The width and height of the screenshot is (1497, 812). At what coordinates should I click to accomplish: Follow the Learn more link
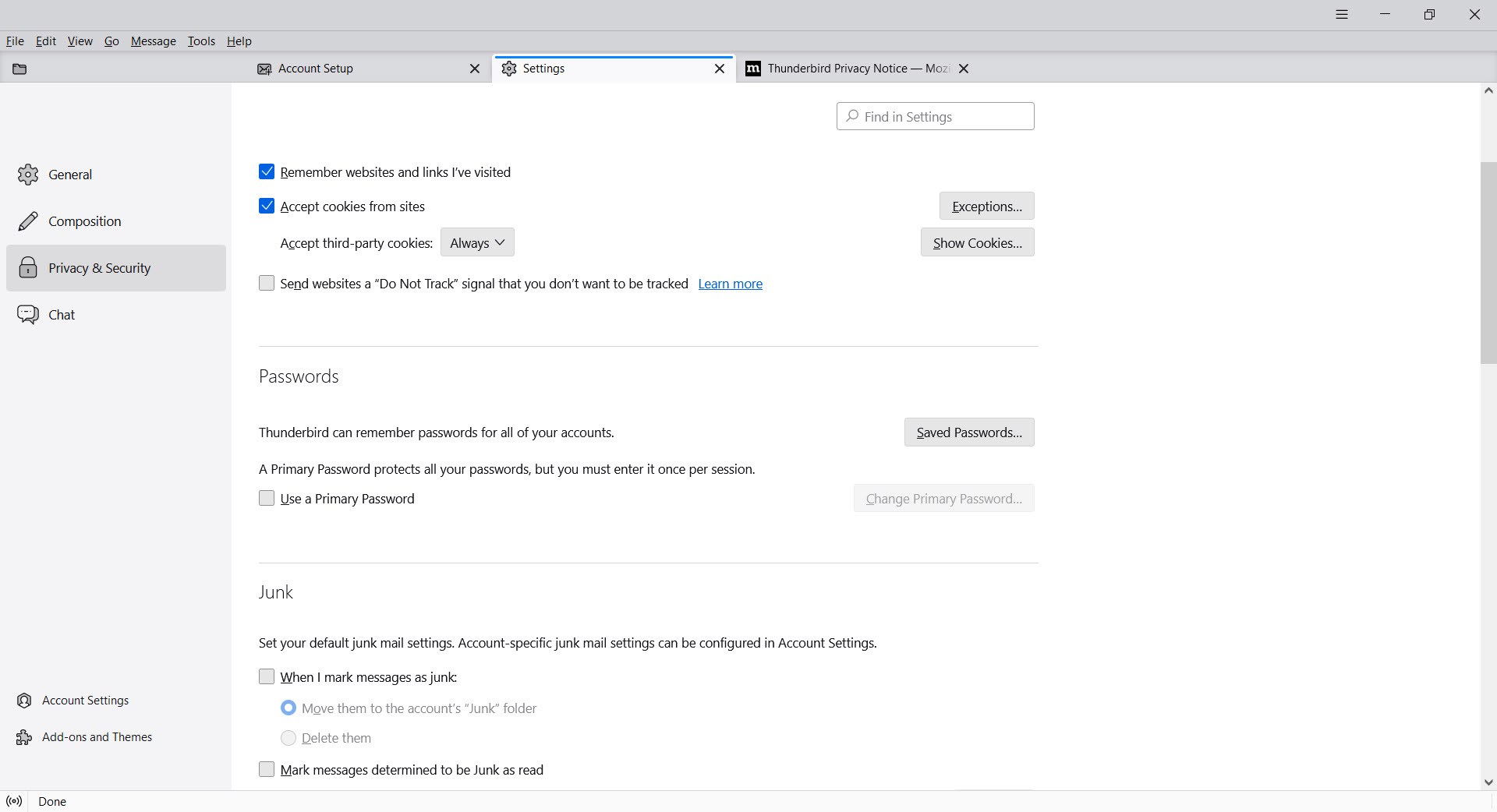pyautogui.click(x=730, y=284)
